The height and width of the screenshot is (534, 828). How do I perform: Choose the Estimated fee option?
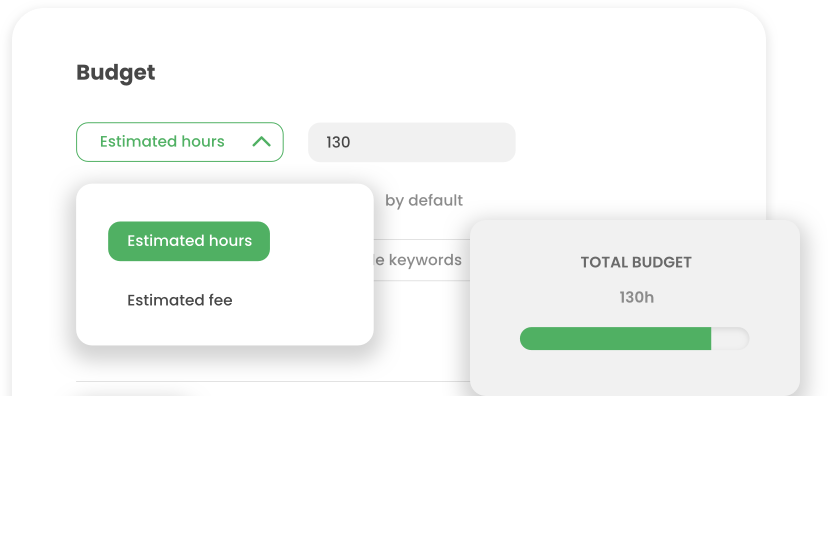pyautogui.click(x=180, y=300)
